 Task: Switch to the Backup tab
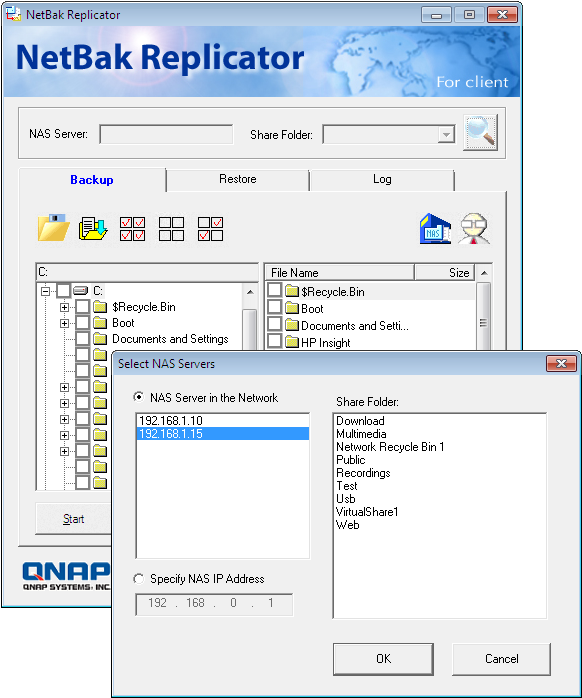coord(92,180)
